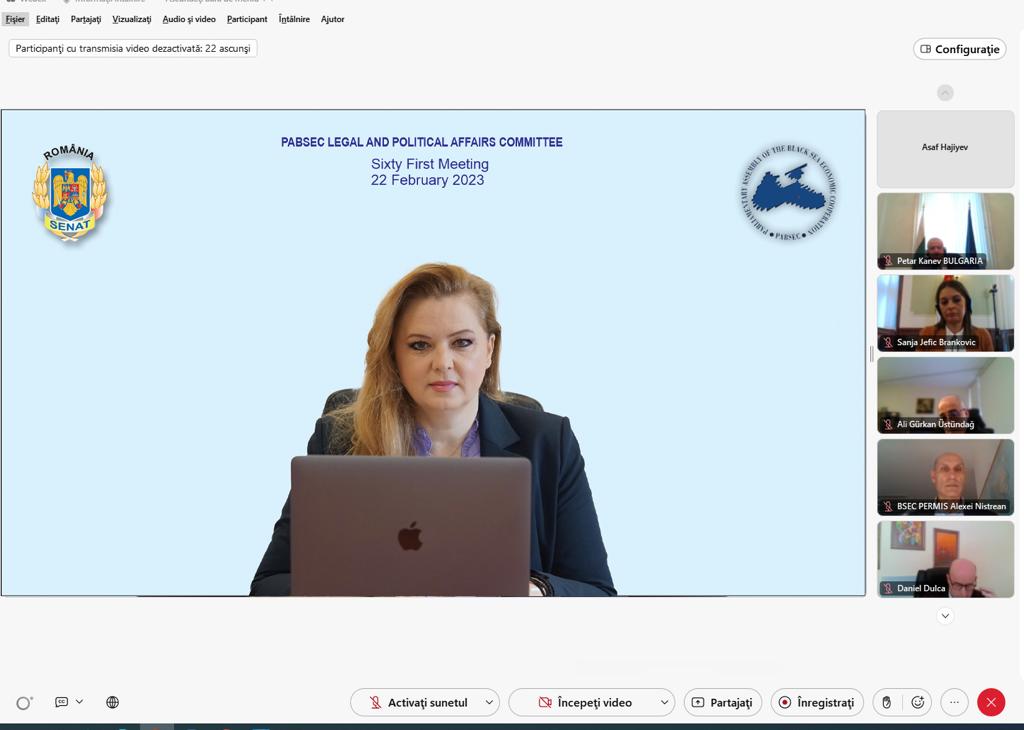
Task: Open the Webex Assistant circle icon
Action: coord(24,703)
